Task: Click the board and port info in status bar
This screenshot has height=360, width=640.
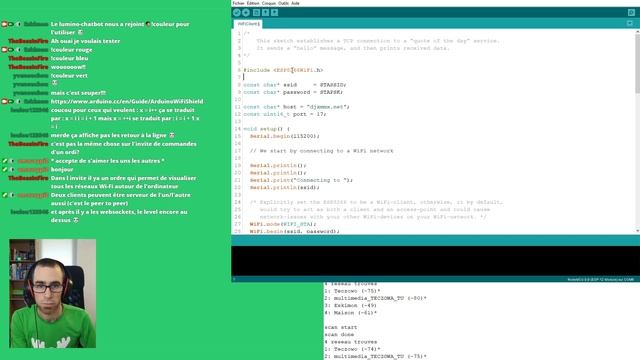Action: [x=600, y=280]
